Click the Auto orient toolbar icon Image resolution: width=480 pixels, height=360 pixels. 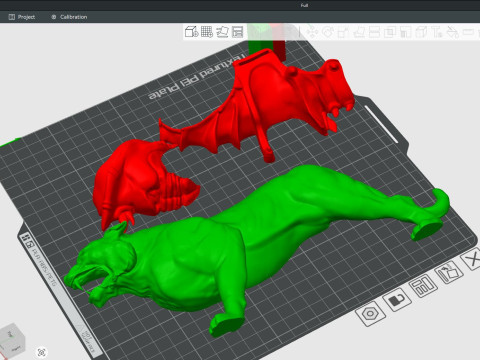pyautogui.click(x=222, y=32)
